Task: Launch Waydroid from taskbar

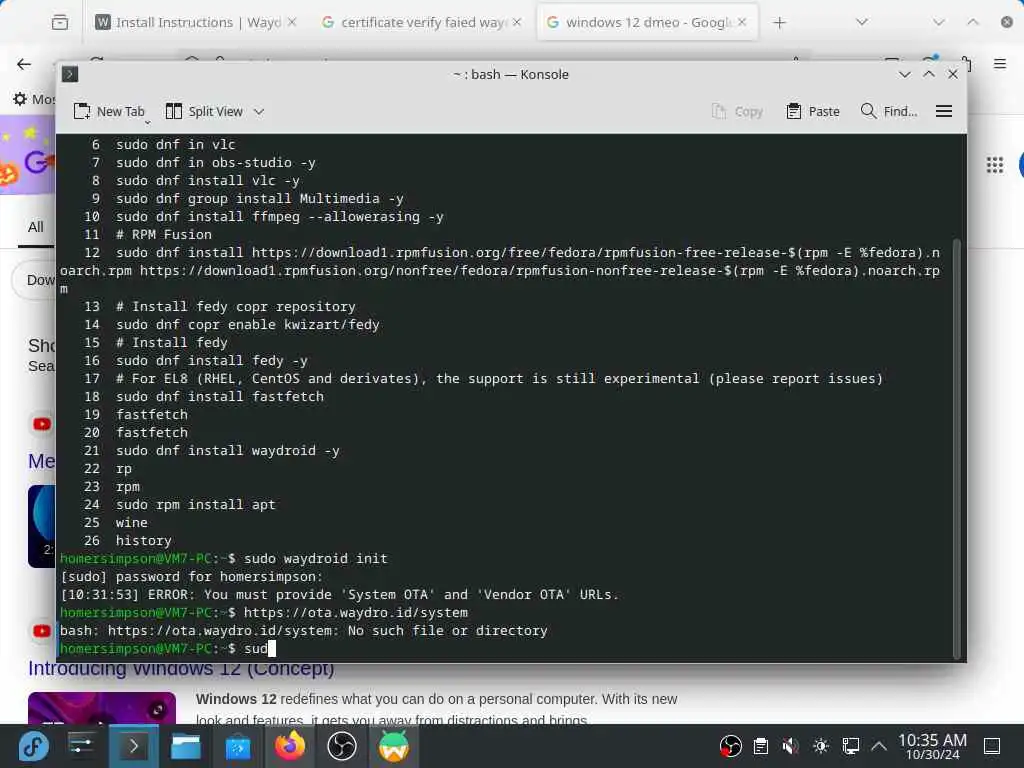Action: (x=394, y=746)
